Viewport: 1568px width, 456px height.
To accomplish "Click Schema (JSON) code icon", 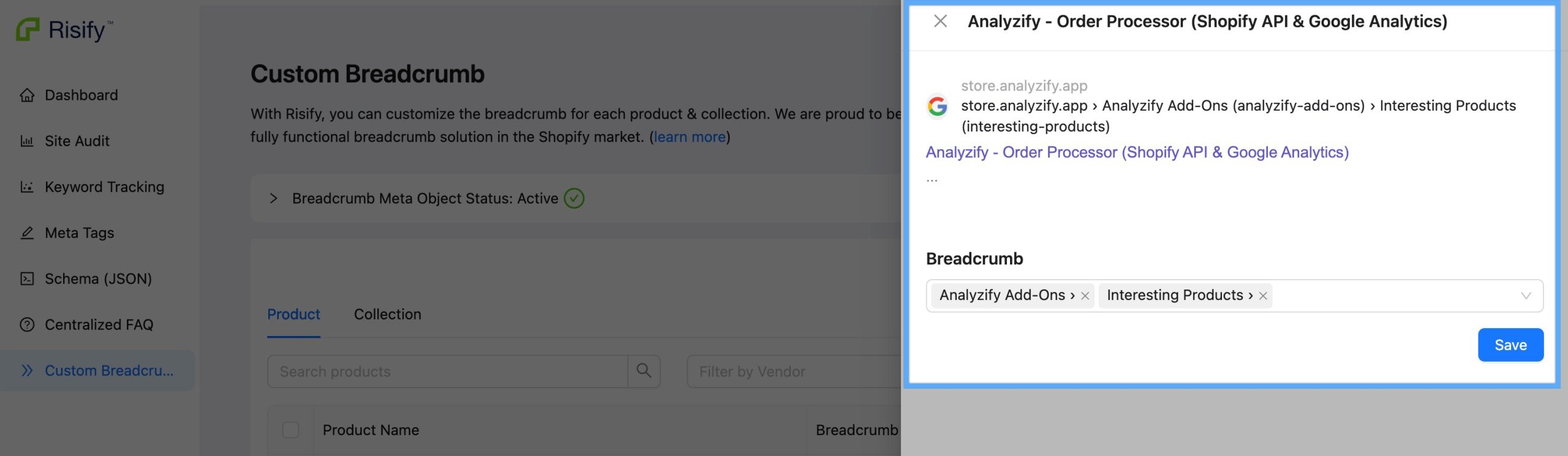I will coord(27,278).
